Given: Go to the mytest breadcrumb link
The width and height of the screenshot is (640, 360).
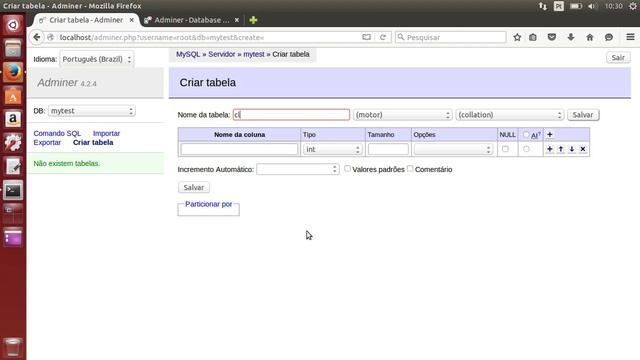Looking at the screenshot, I should (x=253, y=54).
